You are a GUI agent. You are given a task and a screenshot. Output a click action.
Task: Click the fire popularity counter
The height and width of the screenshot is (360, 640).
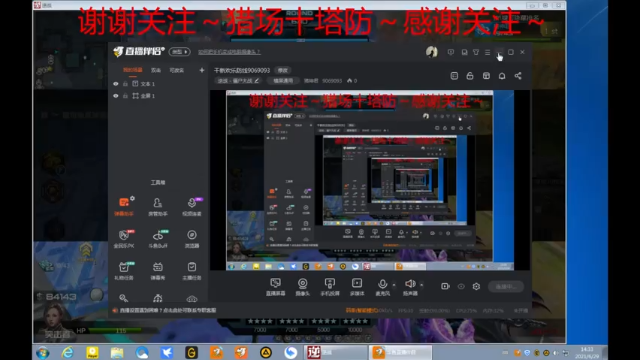pos(352,81)
